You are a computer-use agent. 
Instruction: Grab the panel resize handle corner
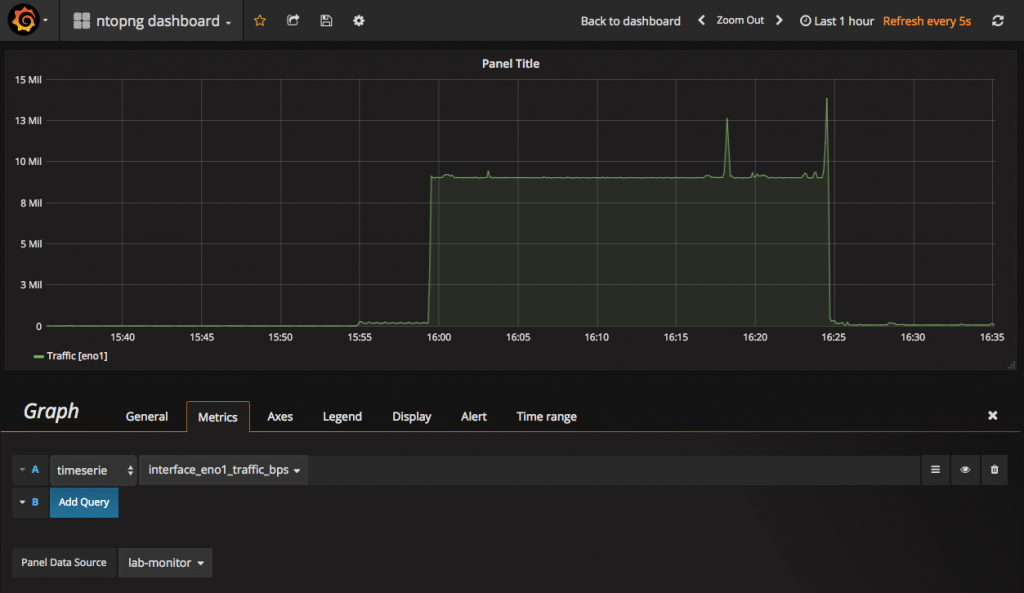coord(1012,364)
